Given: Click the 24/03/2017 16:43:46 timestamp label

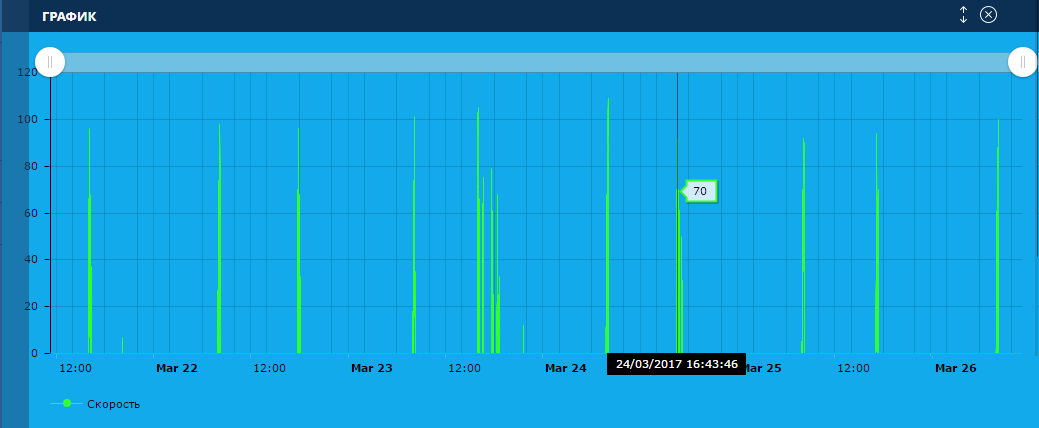Looking at the screenshot, I should click(677, 364).
